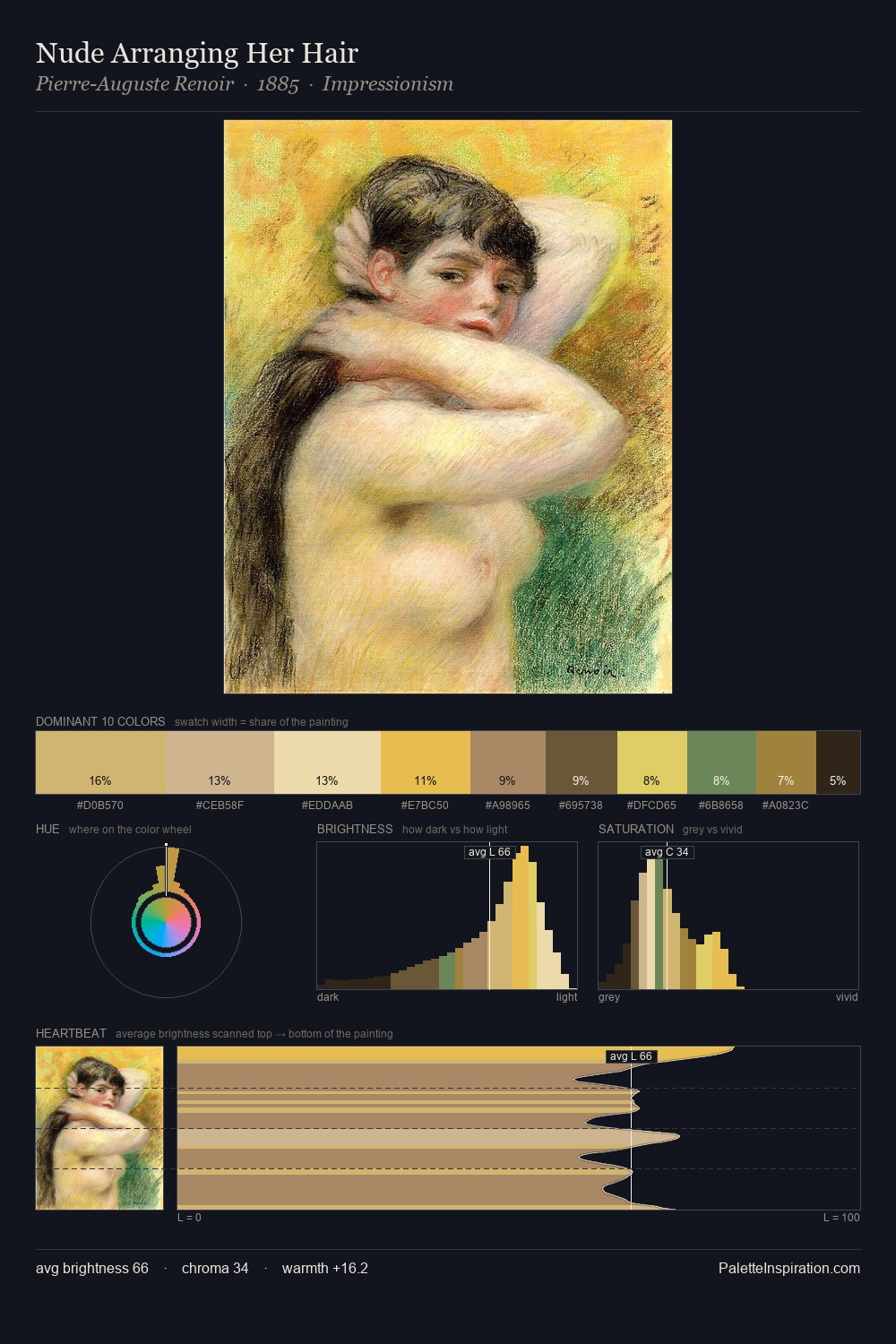Click the heartbeat brightness profile chart
The width and height of the screenshot is (896, 1344).
click(x=519, y=1128)
